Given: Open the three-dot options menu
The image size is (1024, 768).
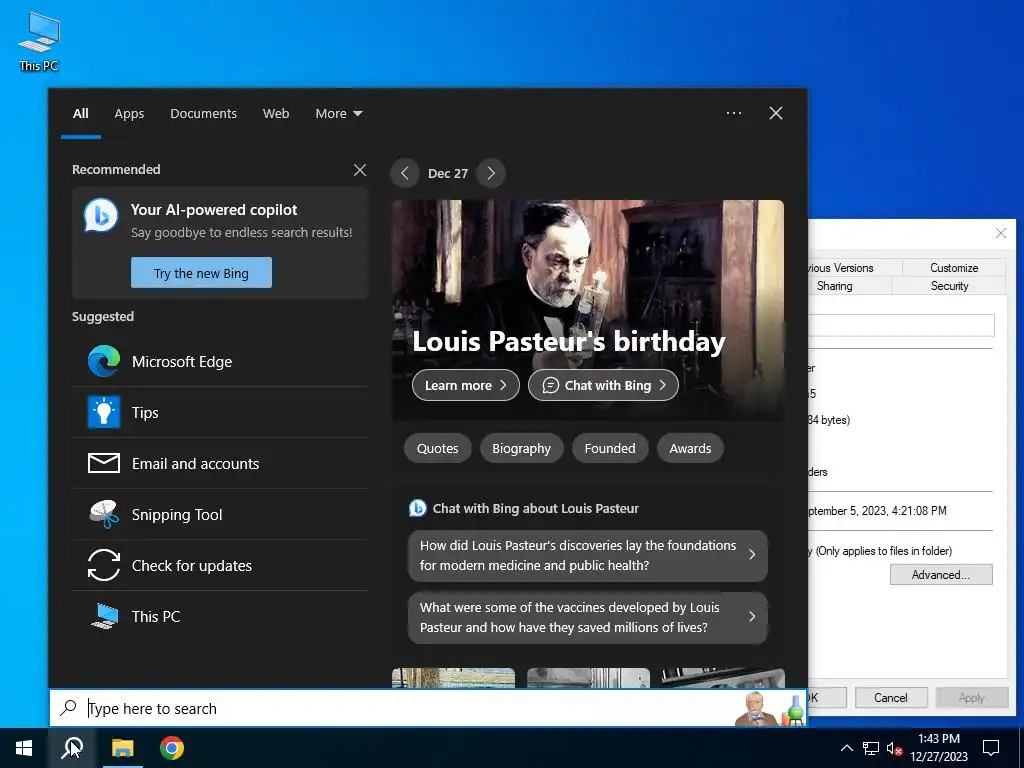Looking at the screenshot, I should pos(733,113).
